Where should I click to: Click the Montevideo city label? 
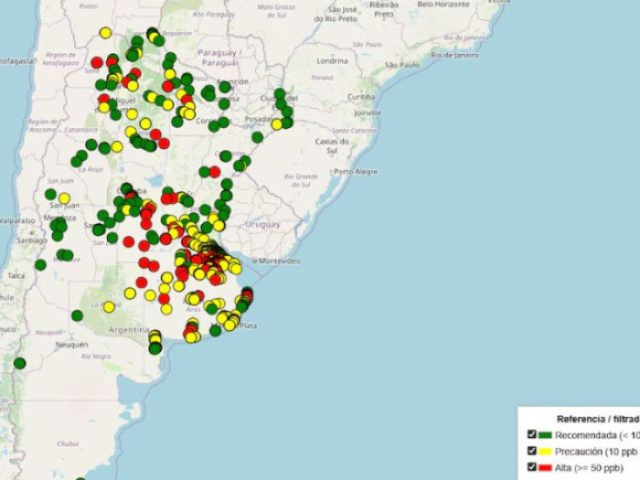(x=279, y=261)
